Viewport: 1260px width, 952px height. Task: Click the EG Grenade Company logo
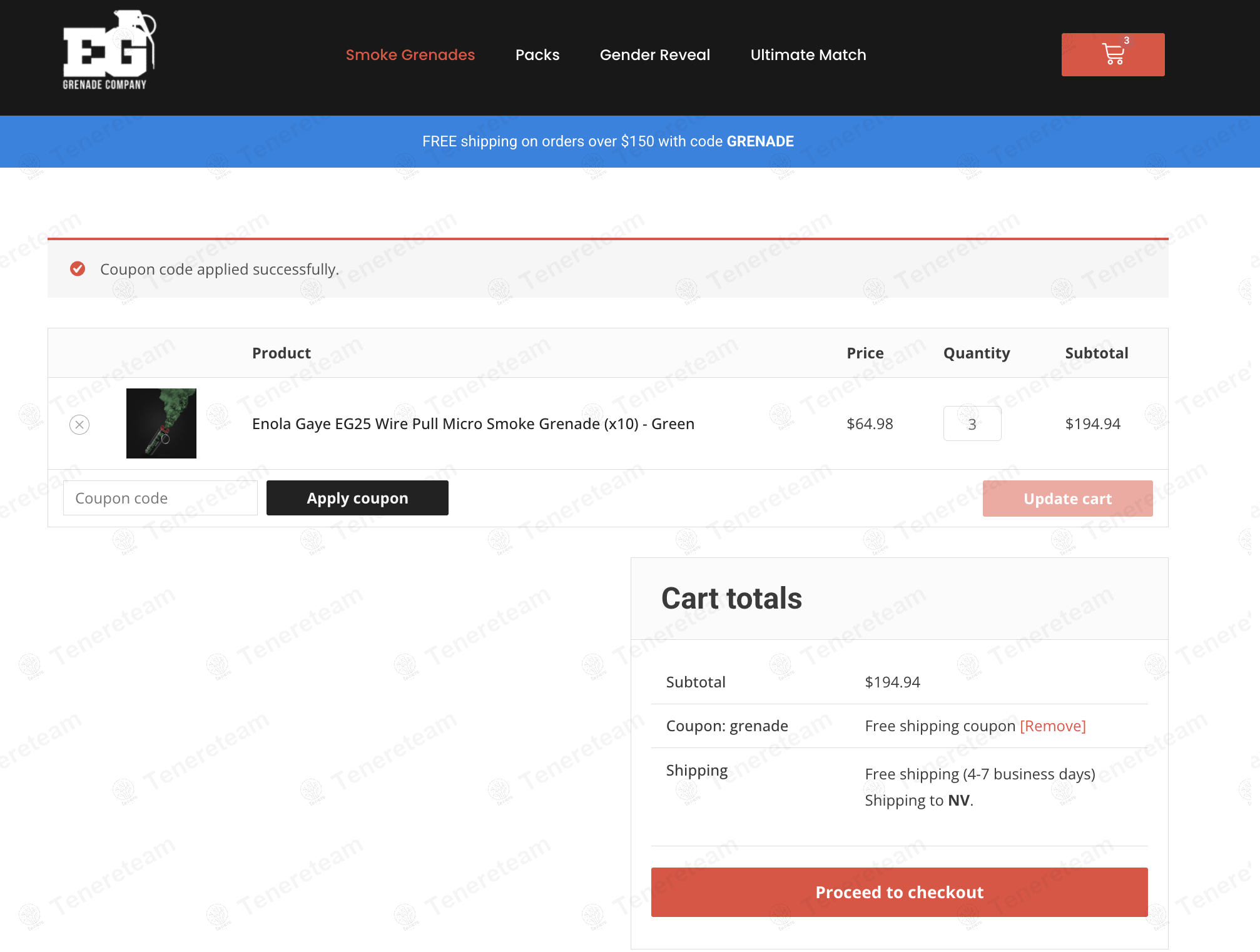click(x=108, y=51)
